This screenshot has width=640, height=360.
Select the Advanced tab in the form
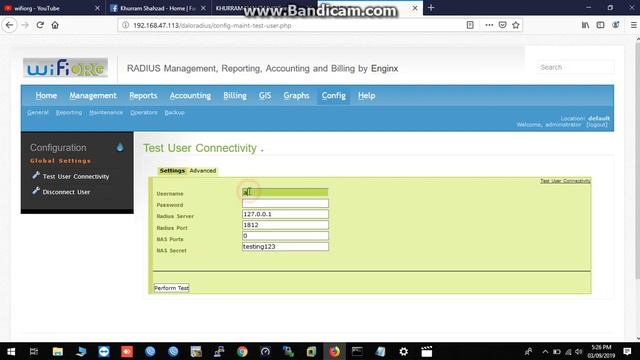(203, 171)
